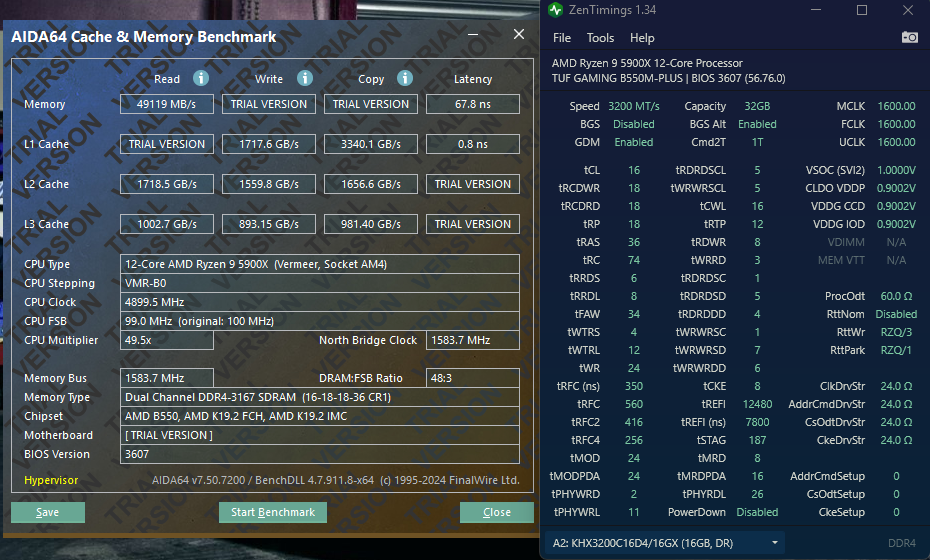Click the Save button in AIDA64

pos(47,512)
